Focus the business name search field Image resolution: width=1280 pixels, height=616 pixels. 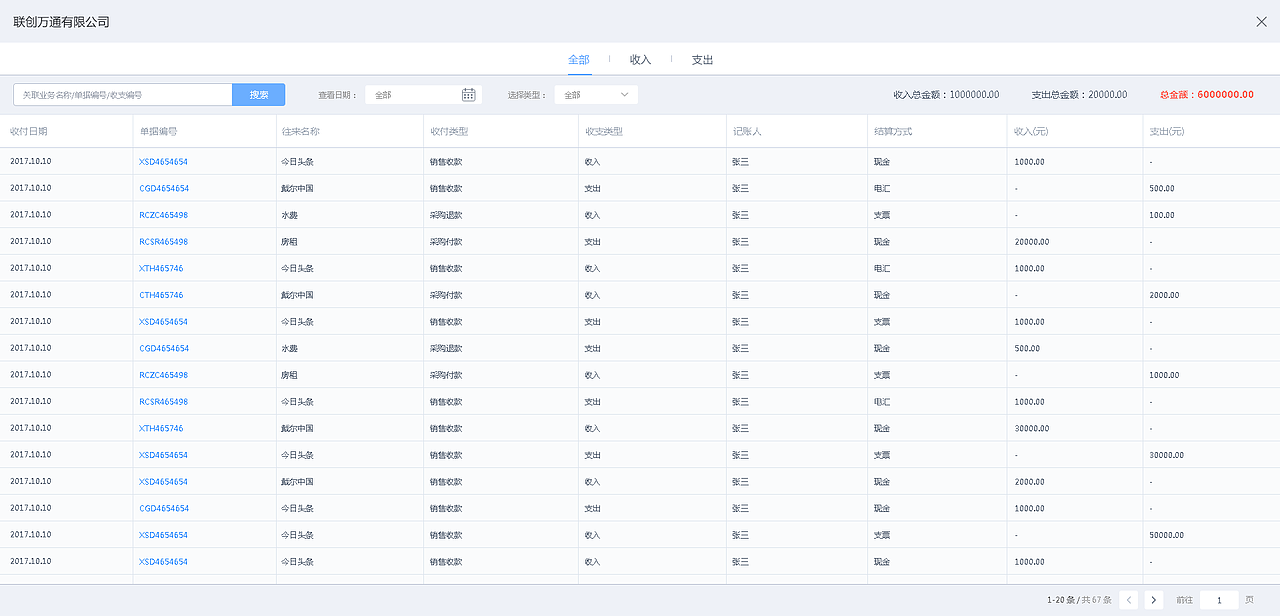pos(123,95)
